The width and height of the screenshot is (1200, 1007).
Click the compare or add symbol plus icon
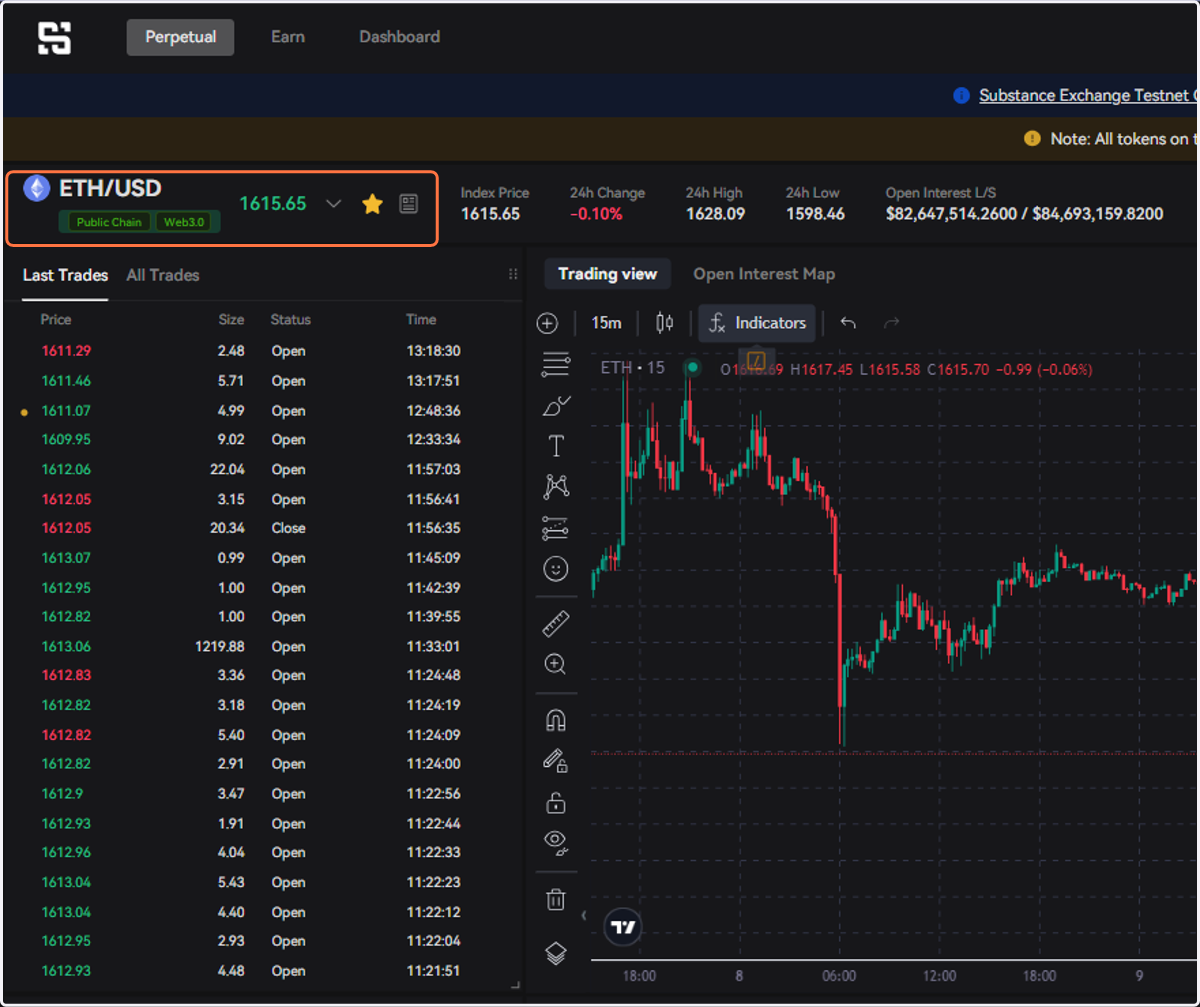547,323
